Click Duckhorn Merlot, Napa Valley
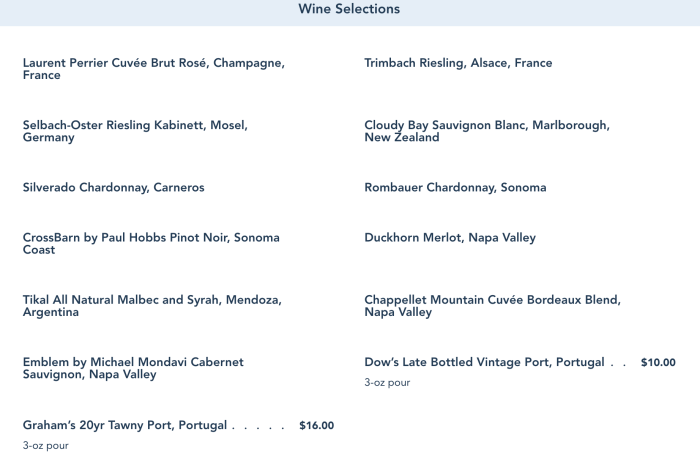 point(450,238)
